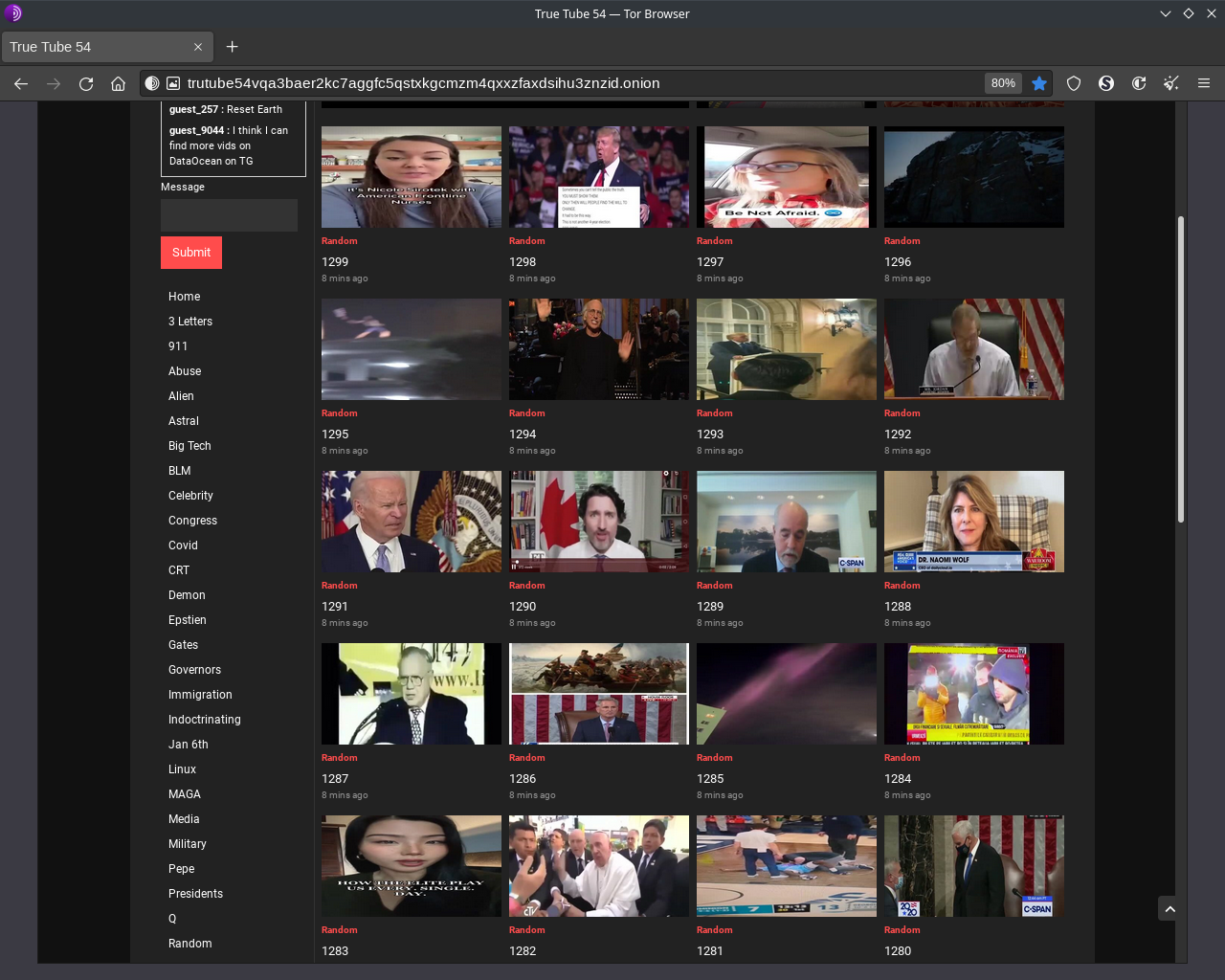
Task: Open the BLM category
Action: tap(180, 471)
